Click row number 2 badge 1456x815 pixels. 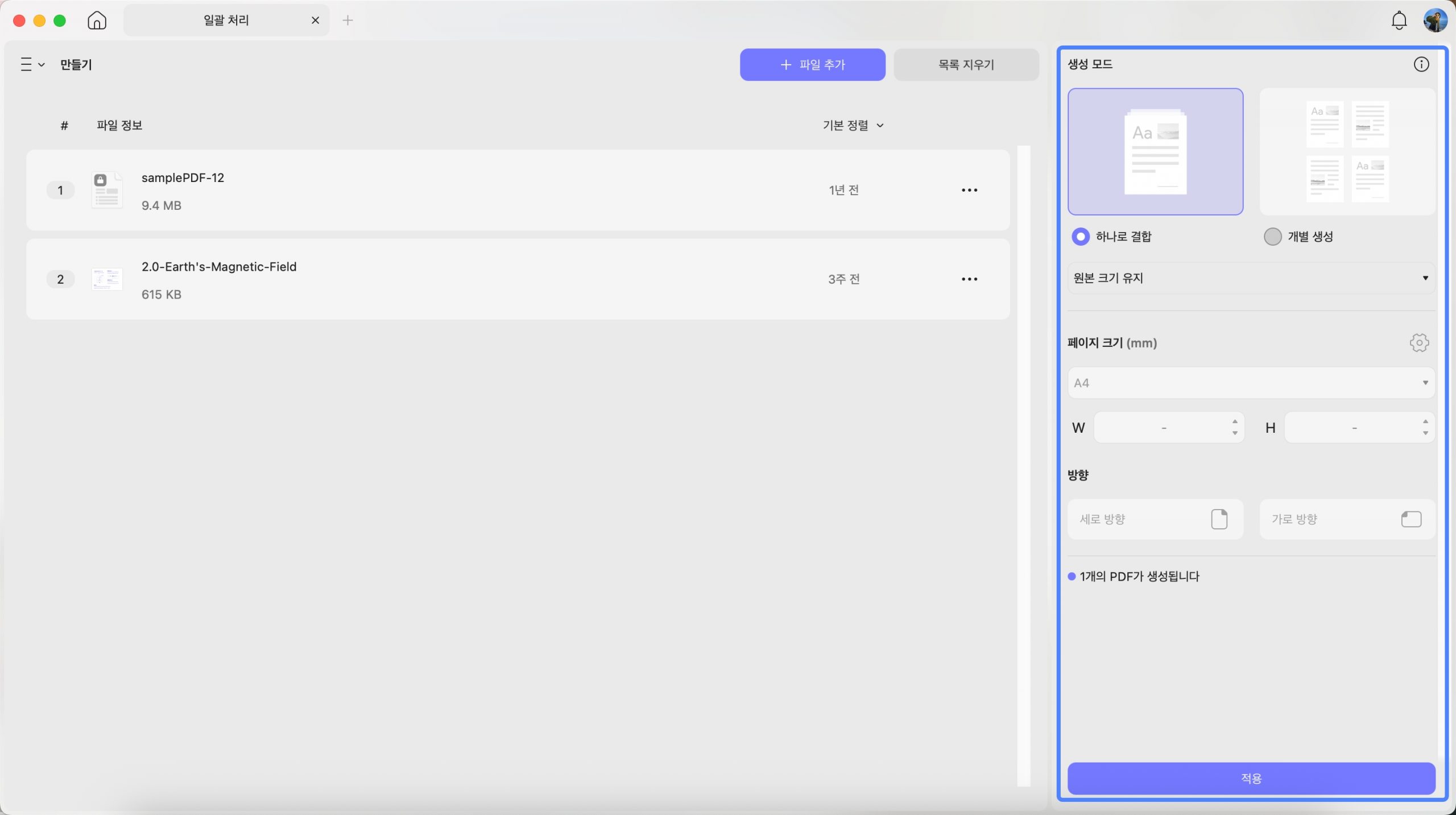pos(60,279)
